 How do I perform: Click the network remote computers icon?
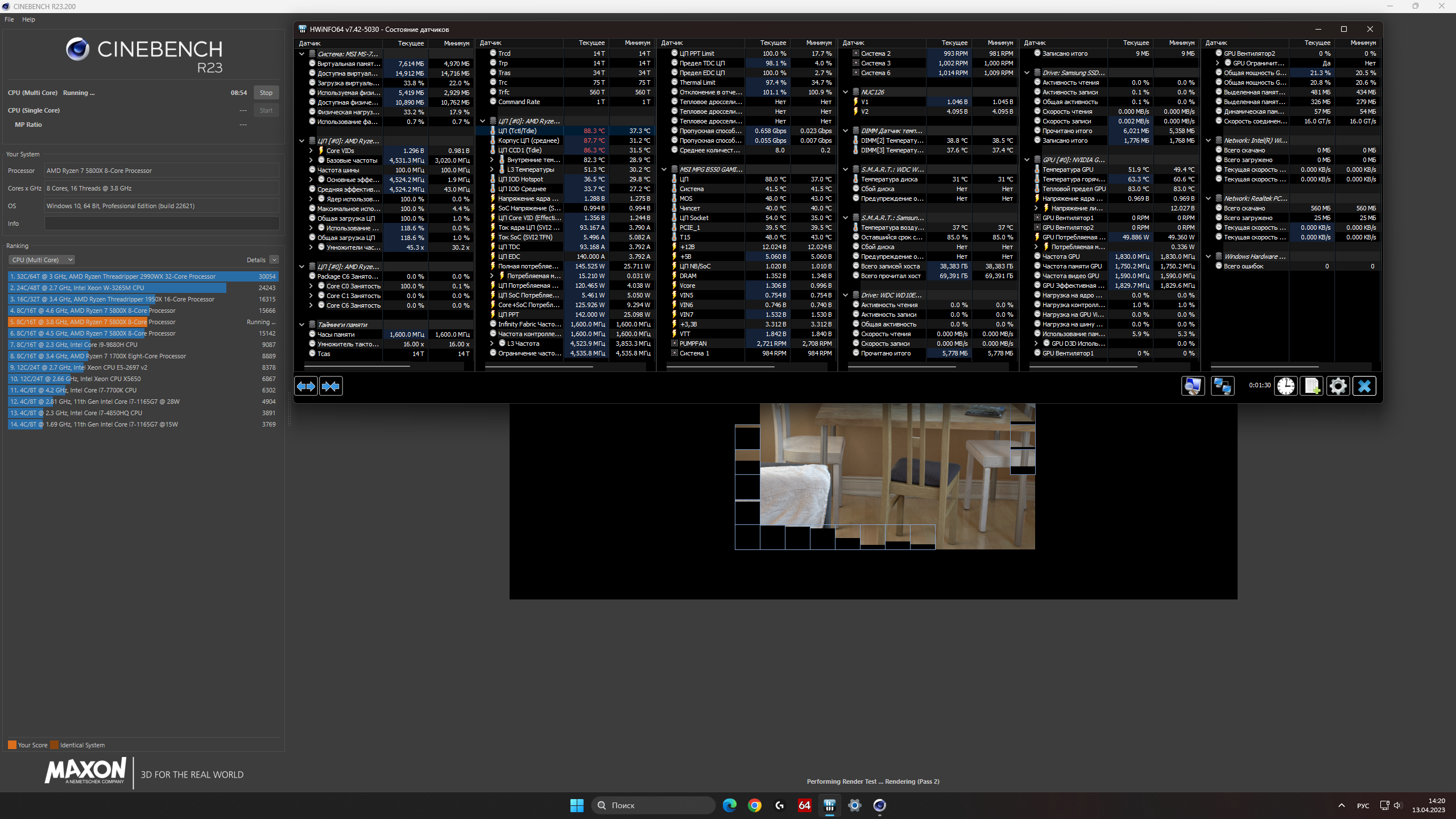[1222, 386]
